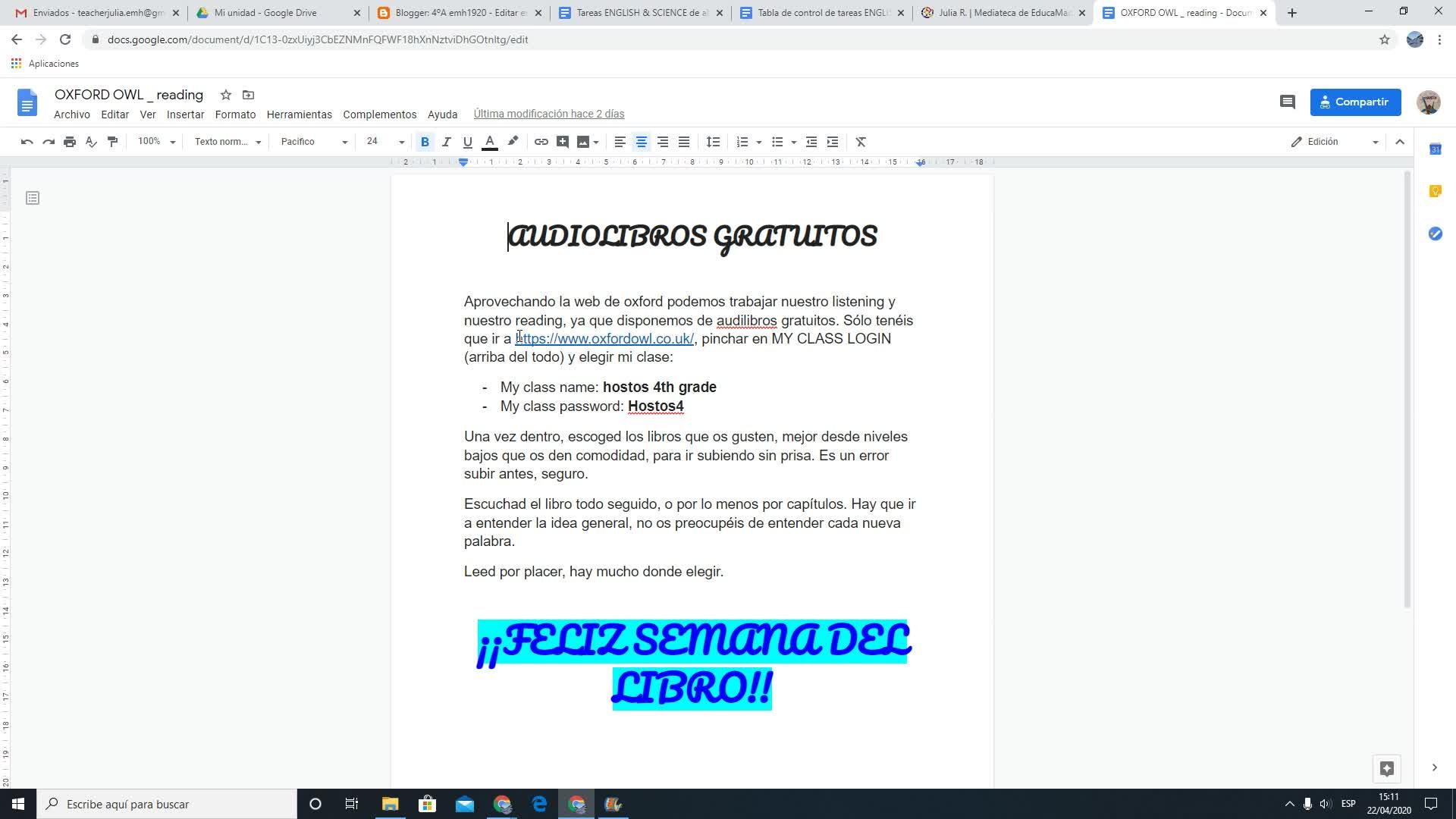This screenshot has width=1456, height=819.
Task: Star the OXFORD OWL document
Action: tap(225, 95)
